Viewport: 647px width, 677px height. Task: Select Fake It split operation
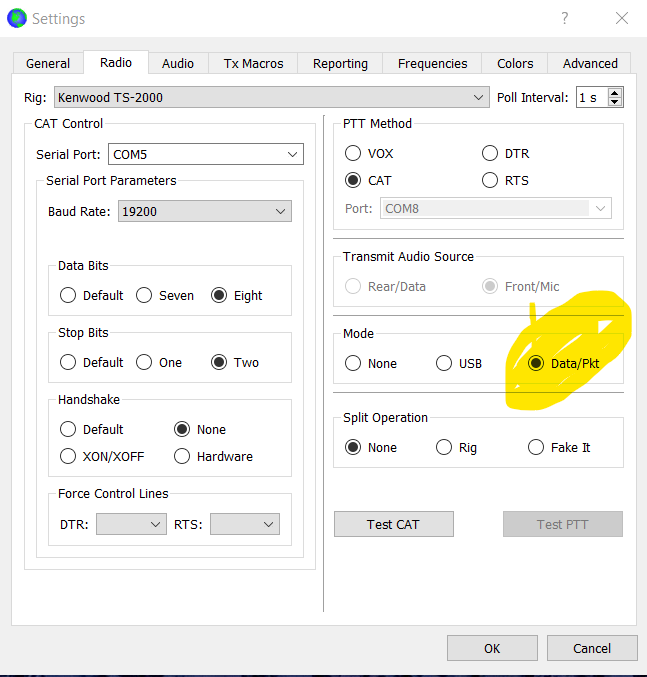point(536,448)
